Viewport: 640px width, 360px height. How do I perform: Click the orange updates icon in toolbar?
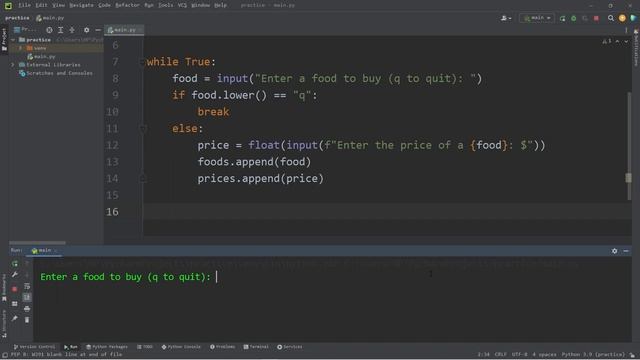(x=622, y=18)
